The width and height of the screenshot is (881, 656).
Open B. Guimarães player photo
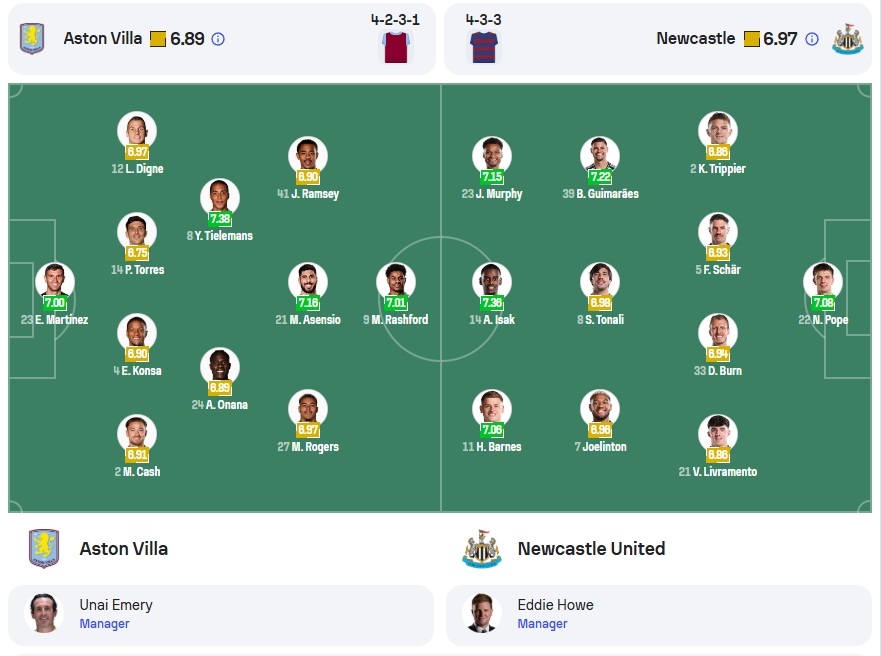pyautogui.click(x=600, y=156)
